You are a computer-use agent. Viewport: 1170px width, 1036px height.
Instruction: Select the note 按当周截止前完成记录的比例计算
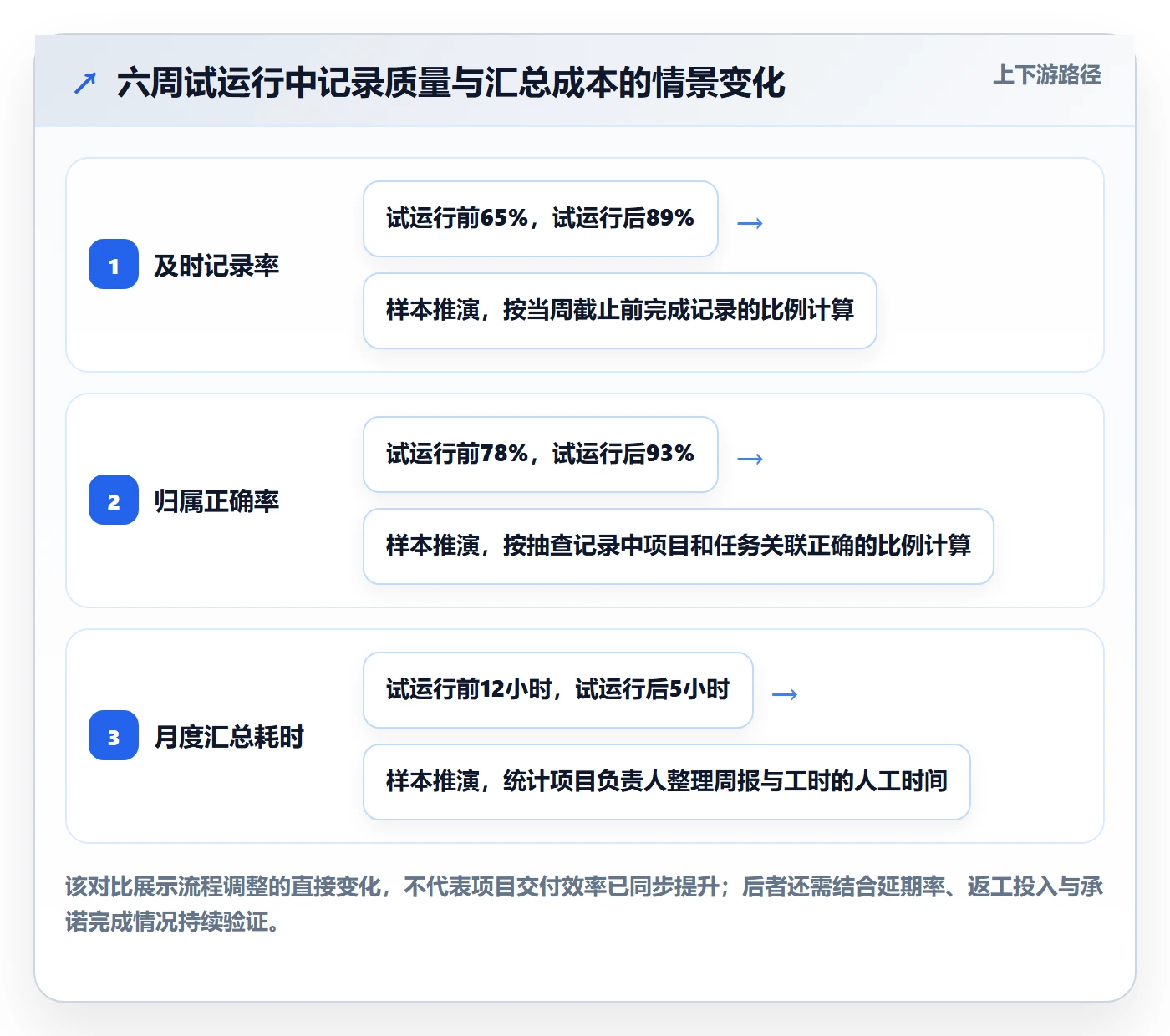pyautogui.click(x=620, y=311)
